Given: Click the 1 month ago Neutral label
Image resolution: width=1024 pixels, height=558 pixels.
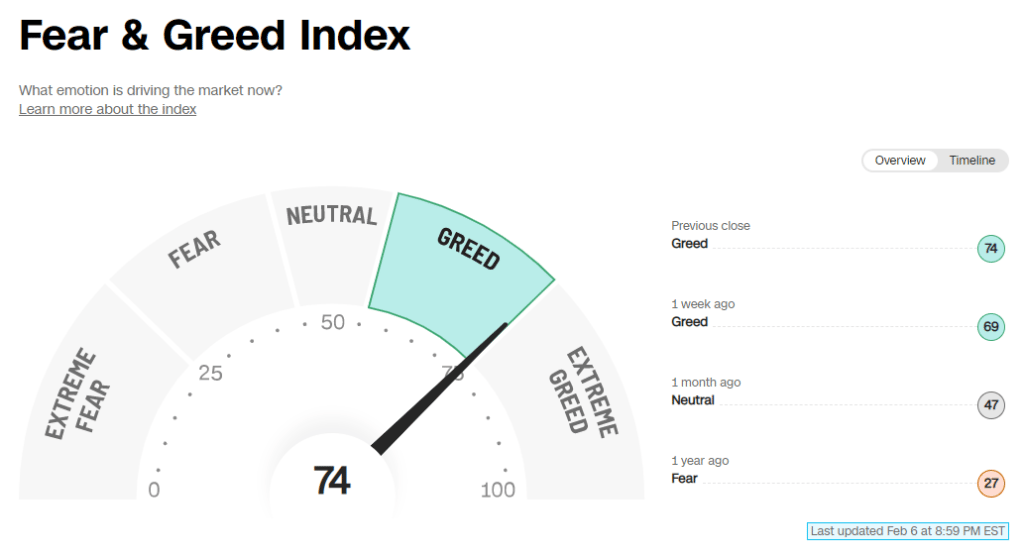Looking at the screenshot, I should [693, 401].
